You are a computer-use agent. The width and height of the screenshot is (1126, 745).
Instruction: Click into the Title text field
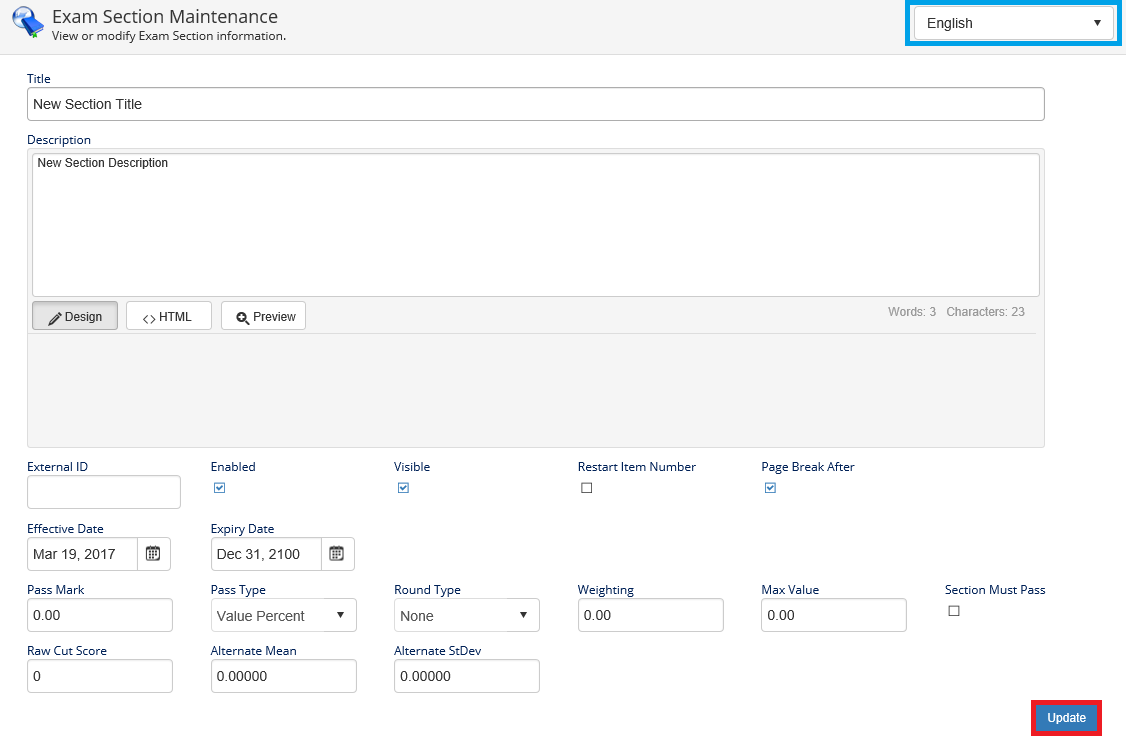point(535,104)
